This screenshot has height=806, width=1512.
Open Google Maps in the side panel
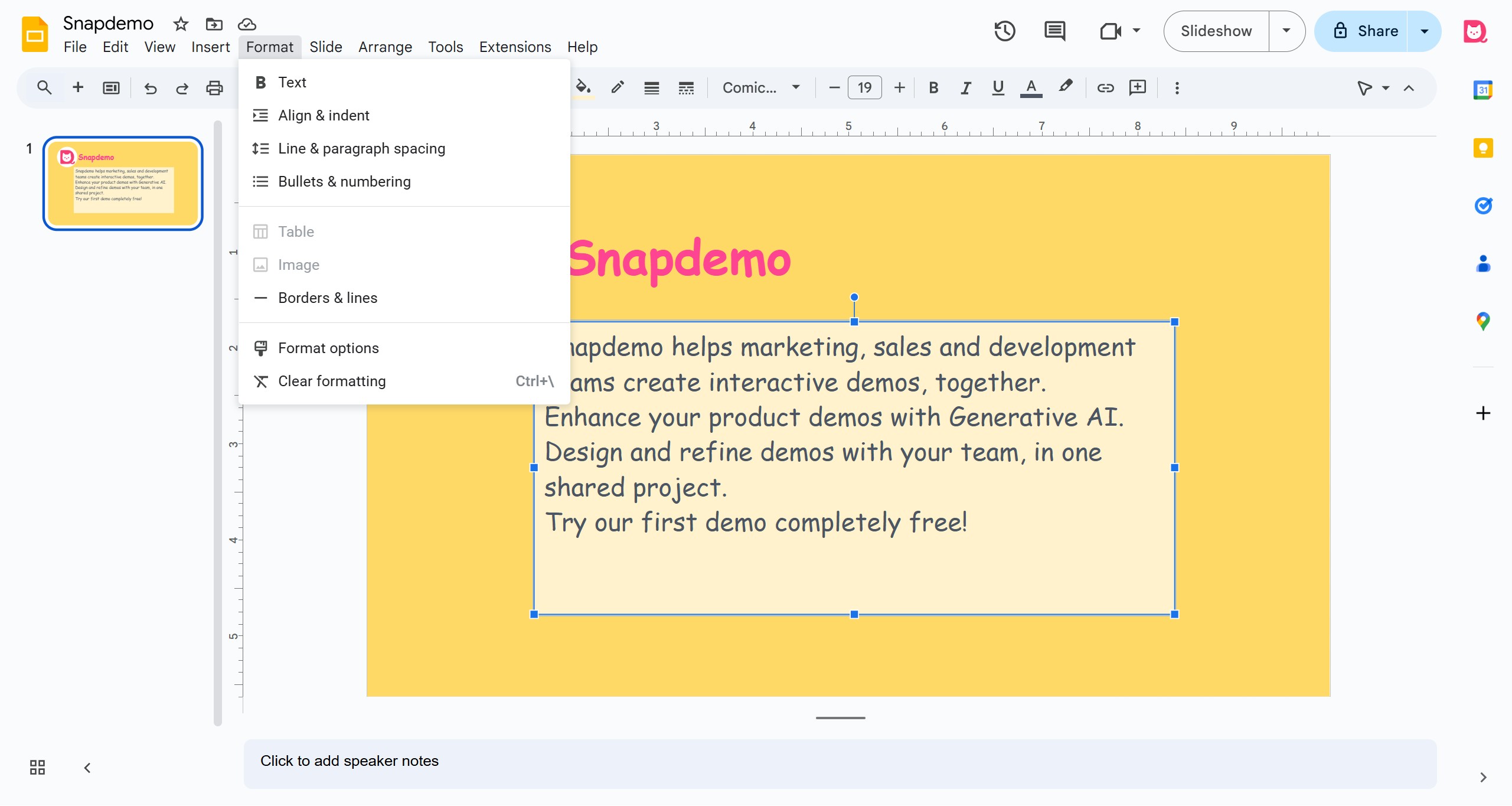click(1483, 321)
